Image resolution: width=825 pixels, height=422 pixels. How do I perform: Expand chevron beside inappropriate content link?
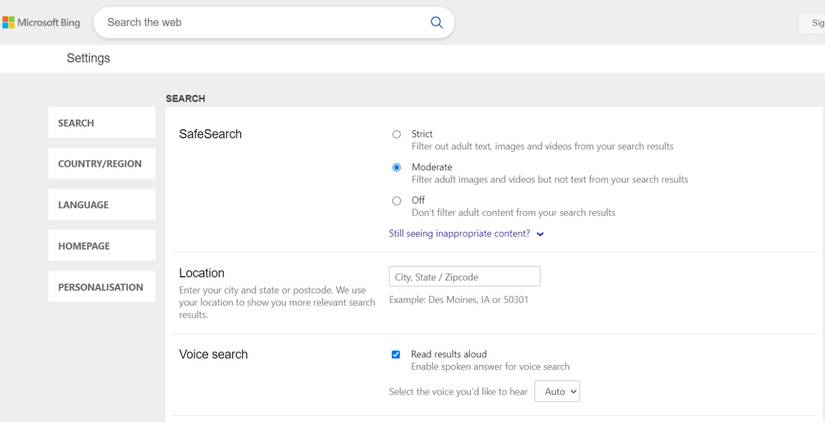pyautogui.click(x=540, y=234)
